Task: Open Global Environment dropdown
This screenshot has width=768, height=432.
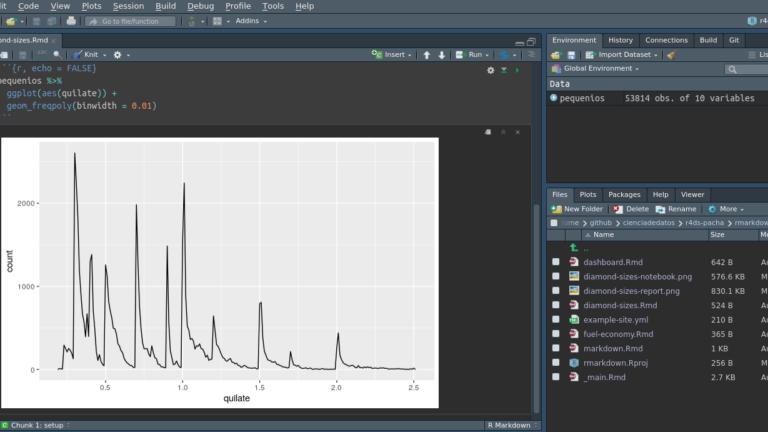Action: click(595, 69)
